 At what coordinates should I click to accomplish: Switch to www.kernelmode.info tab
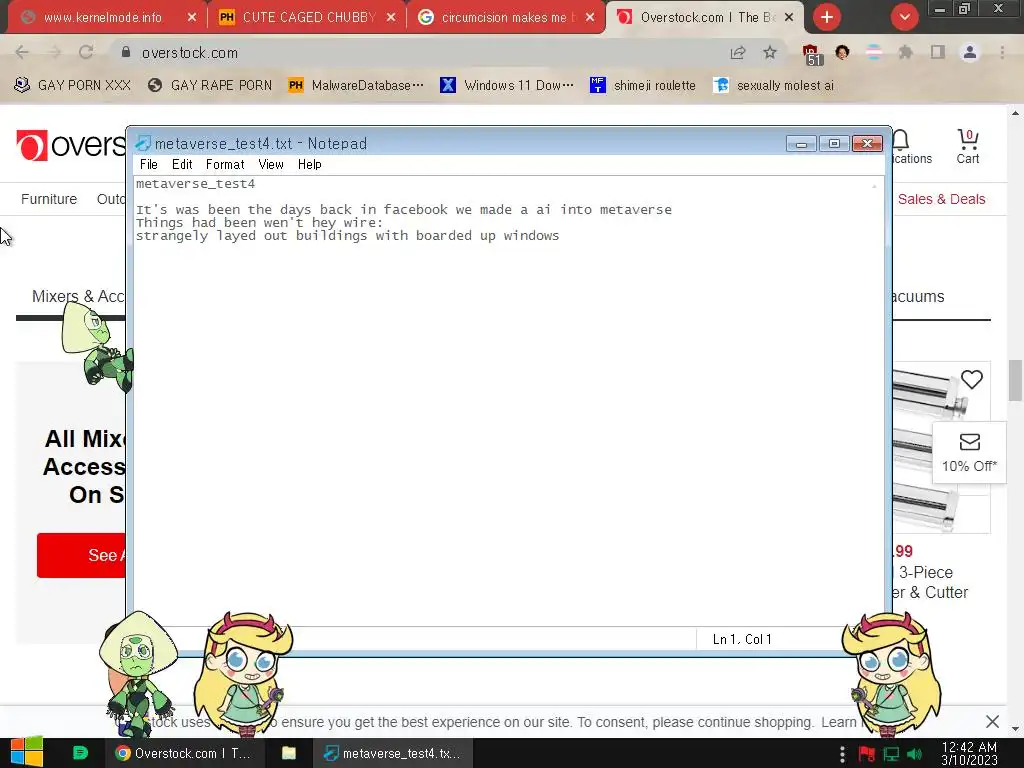(103, 17)
